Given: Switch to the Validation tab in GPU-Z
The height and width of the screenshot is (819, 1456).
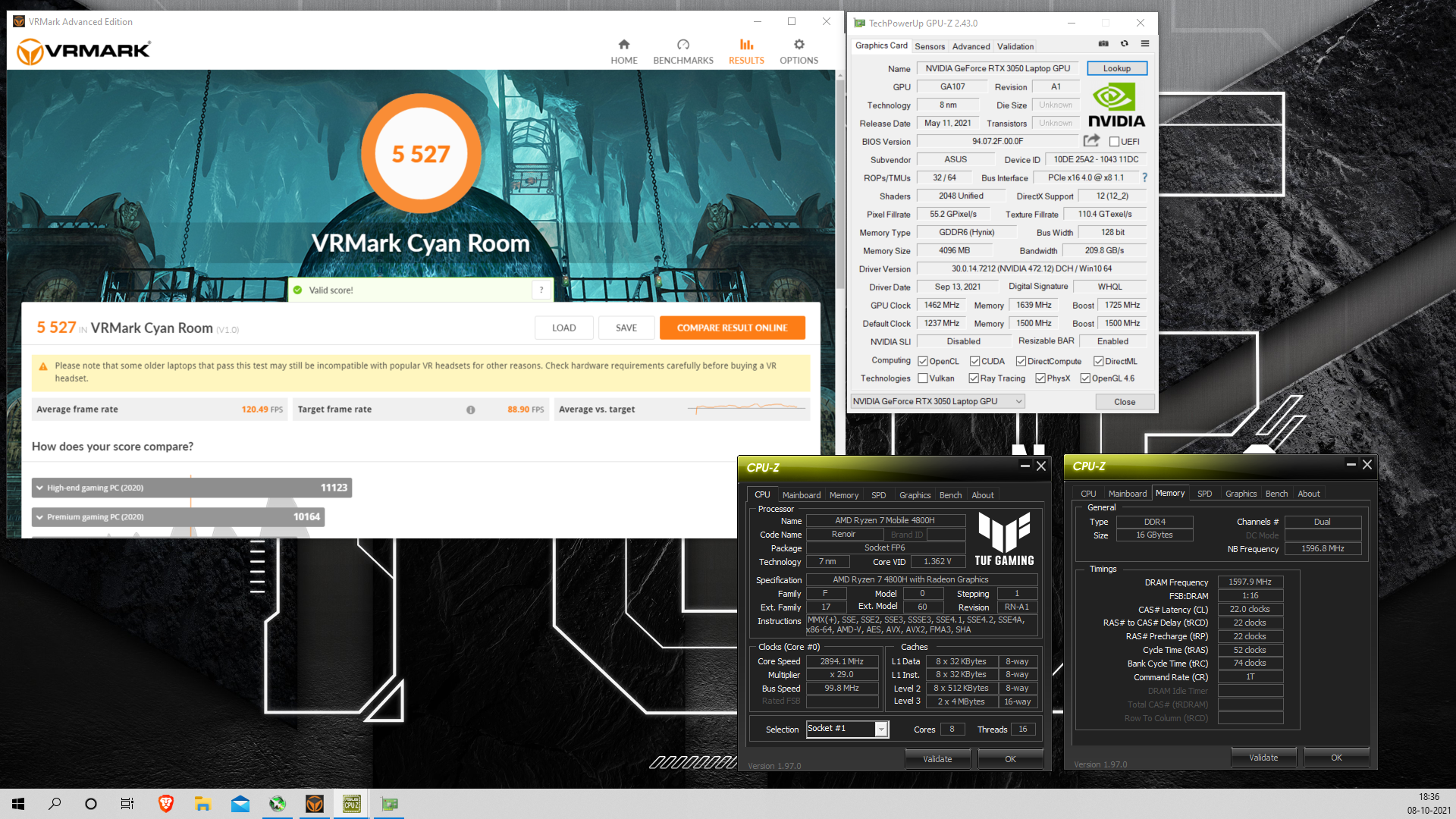Looking at the screenshot, I should click(x=1015, y=46).
